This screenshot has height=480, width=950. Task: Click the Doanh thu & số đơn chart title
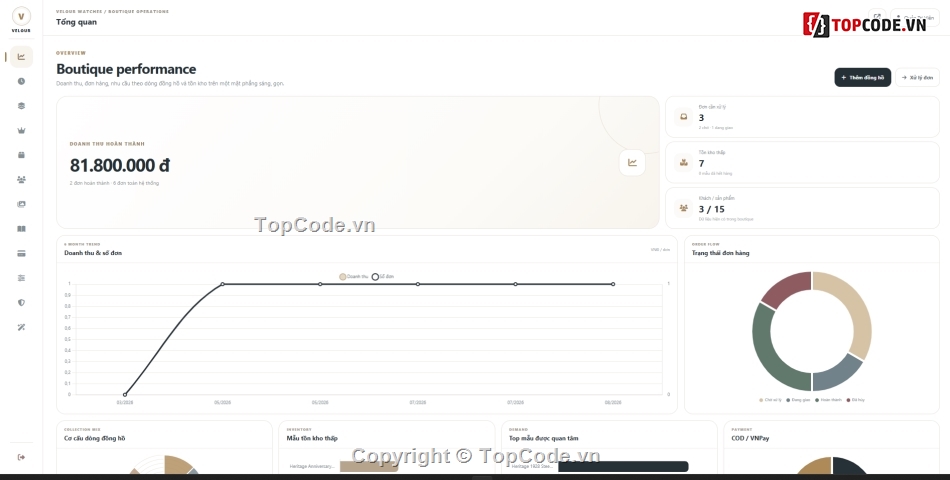coord(93,253)
